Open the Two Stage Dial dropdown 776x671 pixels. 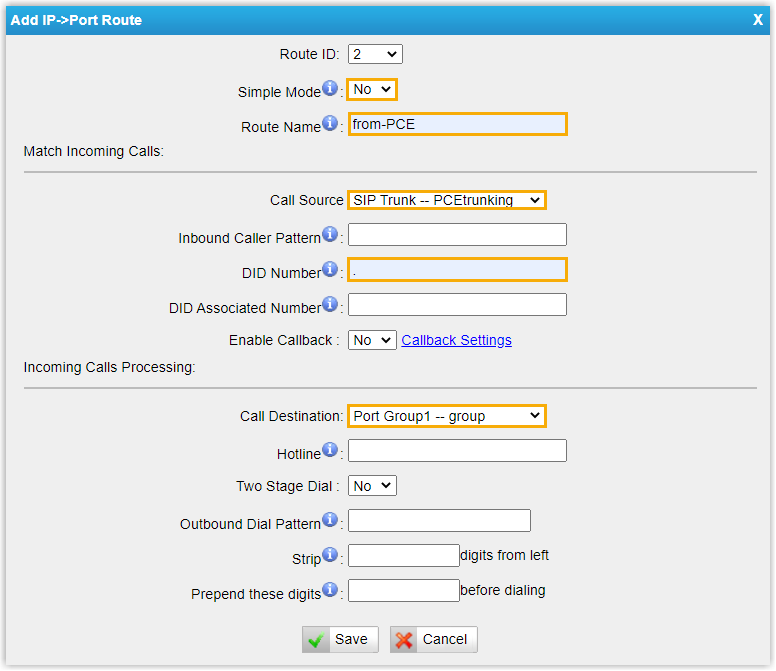coord(372,486)
